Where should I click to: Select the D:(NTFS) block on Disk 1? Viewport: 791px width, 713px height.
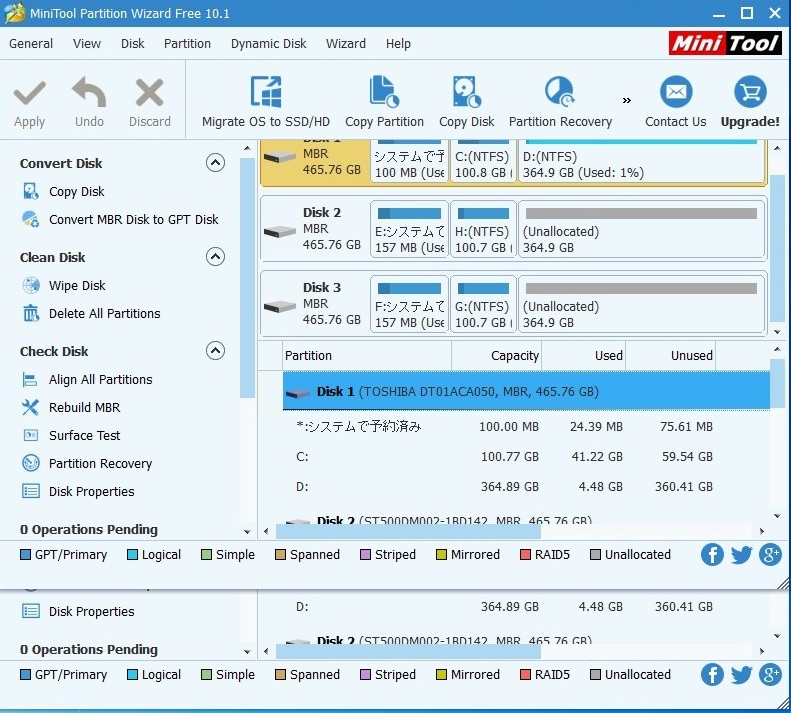(642, 160)
